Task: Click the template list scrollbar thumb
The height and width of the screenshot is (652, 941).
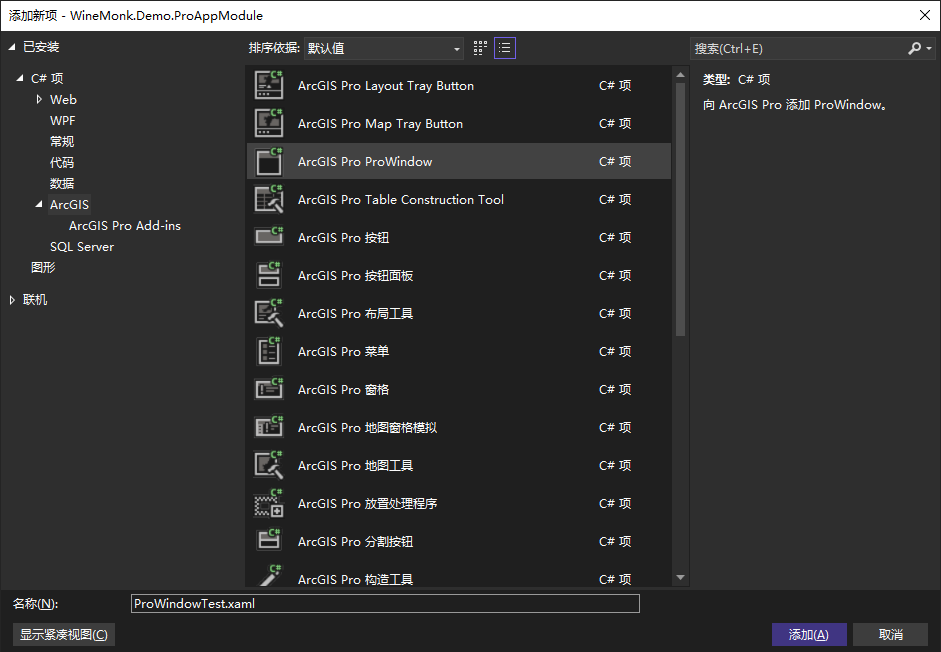Action: pyautogui.click(x=680, y=209)
